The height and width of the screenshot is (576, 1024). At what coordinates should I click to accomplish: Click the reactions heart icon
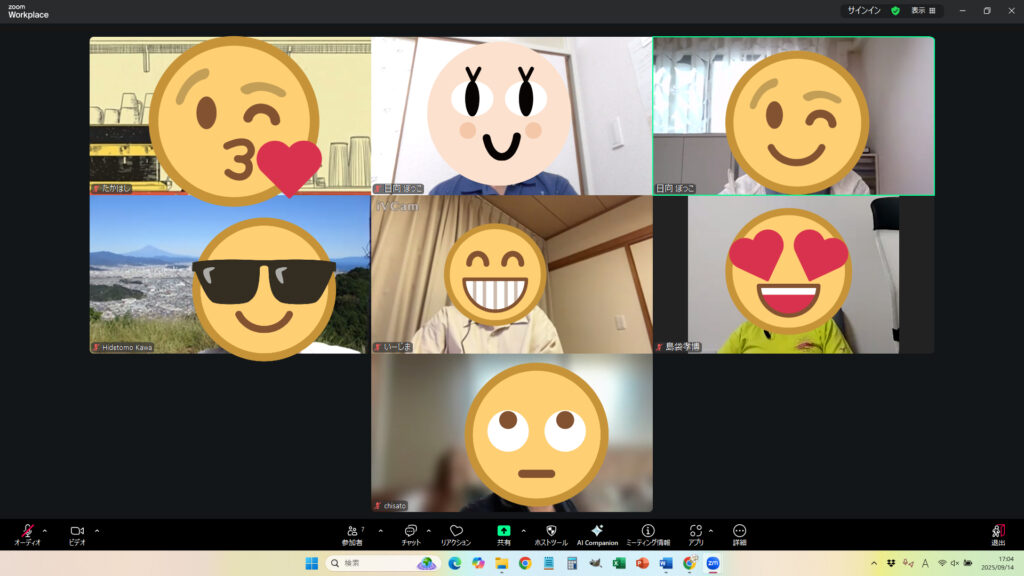[x=455, y=531]
